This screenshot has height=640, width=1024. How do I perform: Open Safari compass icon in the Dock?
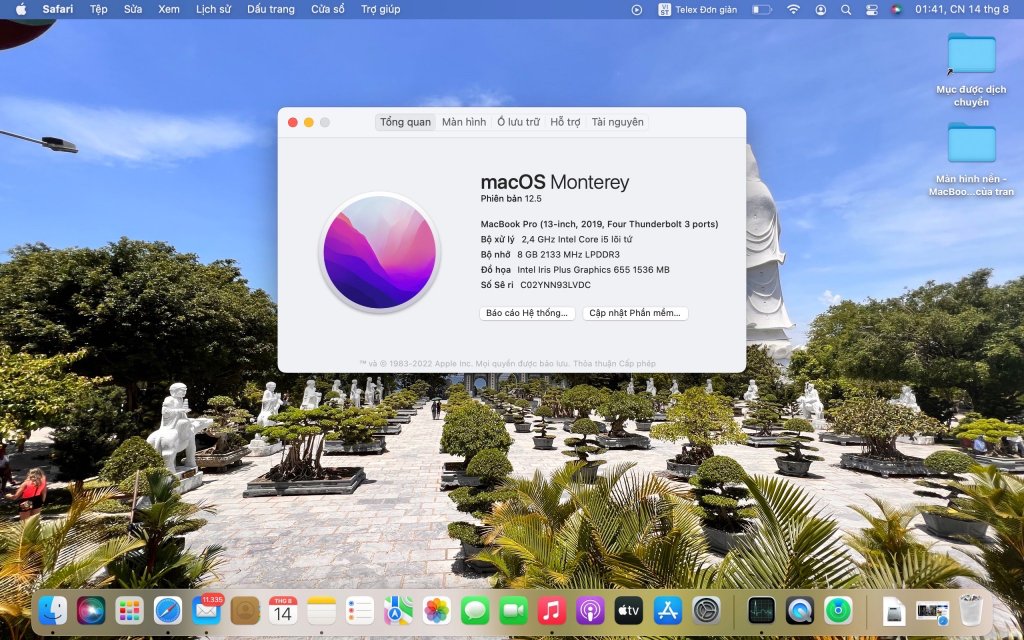tap(168, 611)
